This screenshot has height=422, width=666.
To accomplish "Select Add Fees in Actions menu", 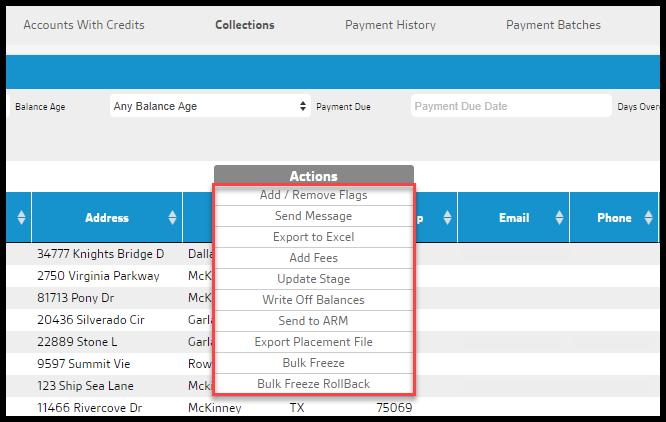I will 313,258.
